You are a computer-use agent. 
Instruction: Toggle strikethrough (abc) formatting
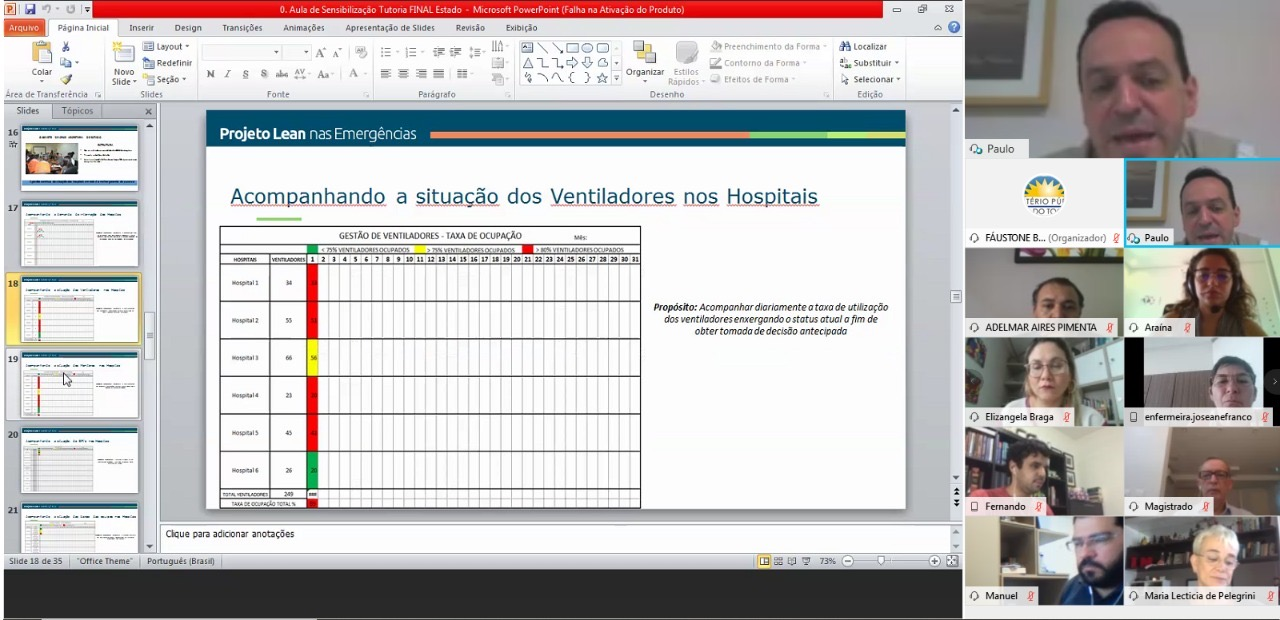(282, 74)
